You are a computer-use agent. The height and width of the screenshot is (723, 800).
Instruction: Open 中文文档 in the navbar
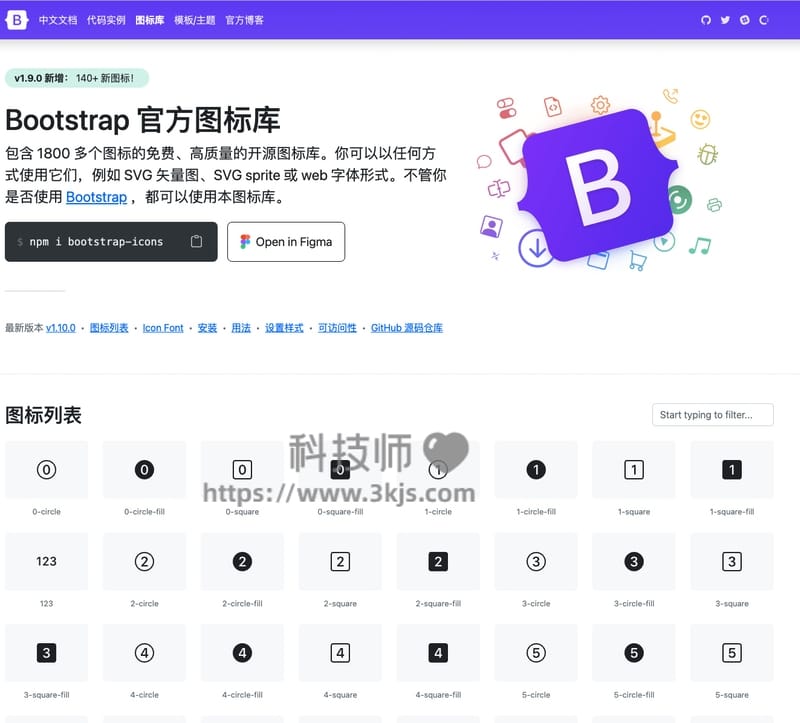click(58, 20)
